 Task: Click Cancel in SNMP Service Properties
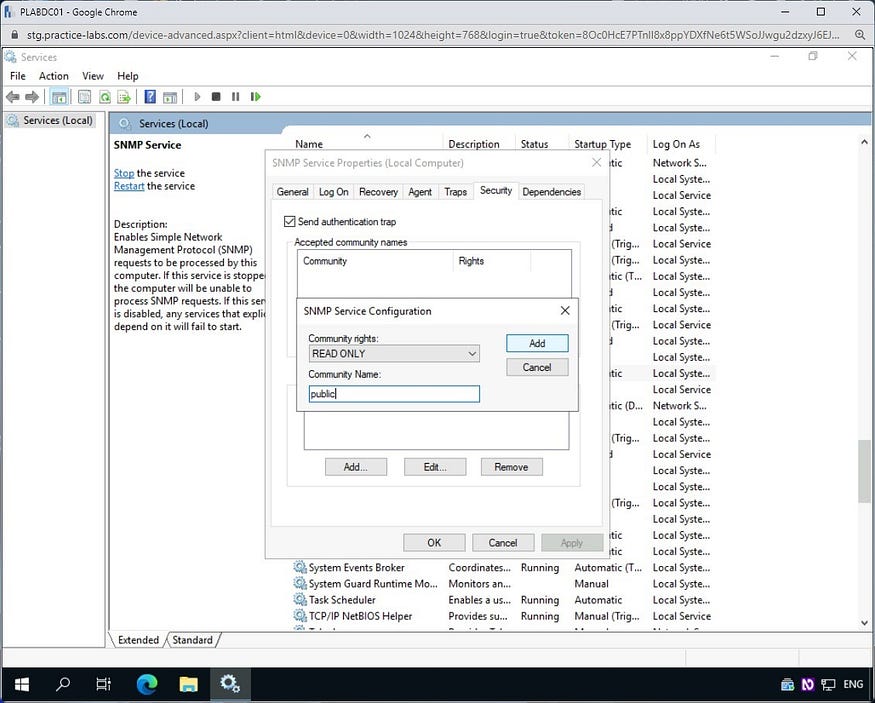click(x=503, y=543)
